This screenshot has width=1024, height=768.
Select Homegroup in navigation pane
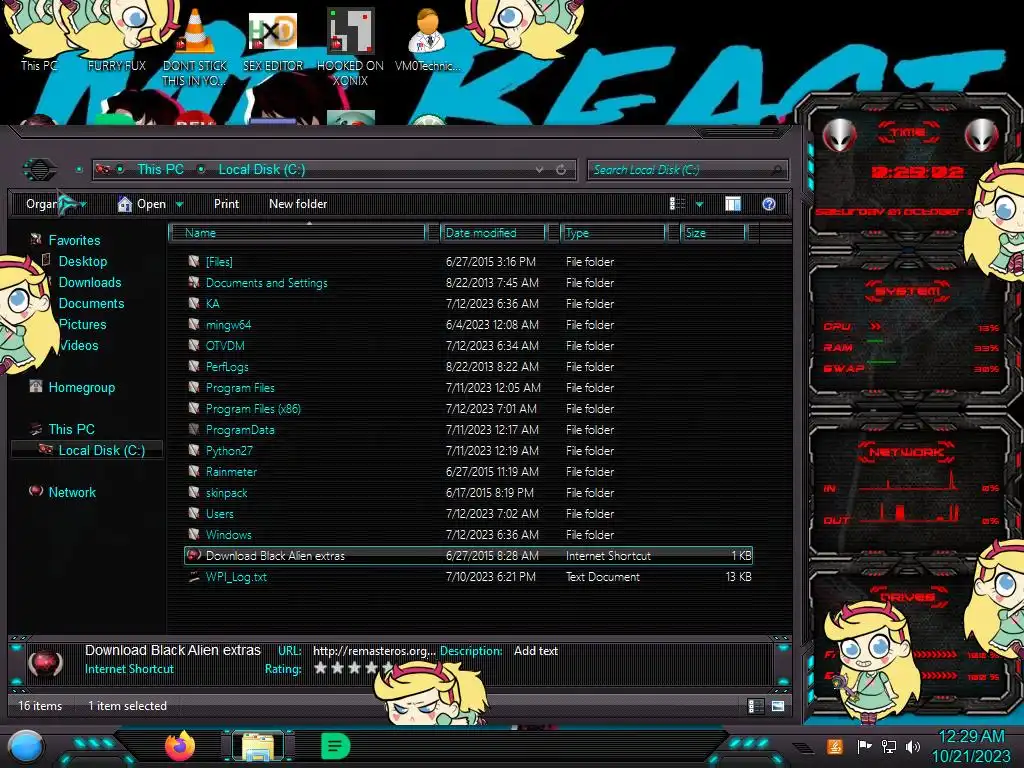81,387
